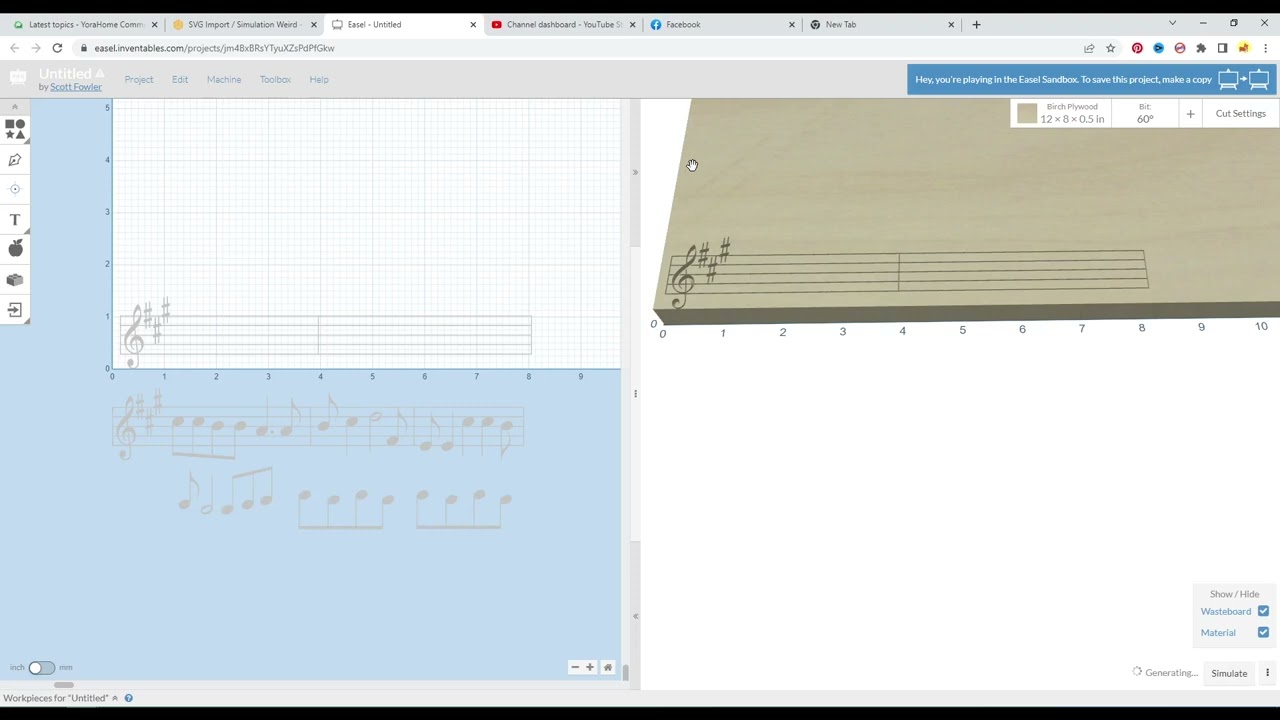Viewport: 1280px width, 720px height.
Task: Click the project title warning triangle
Action: (x=99, y=73)
